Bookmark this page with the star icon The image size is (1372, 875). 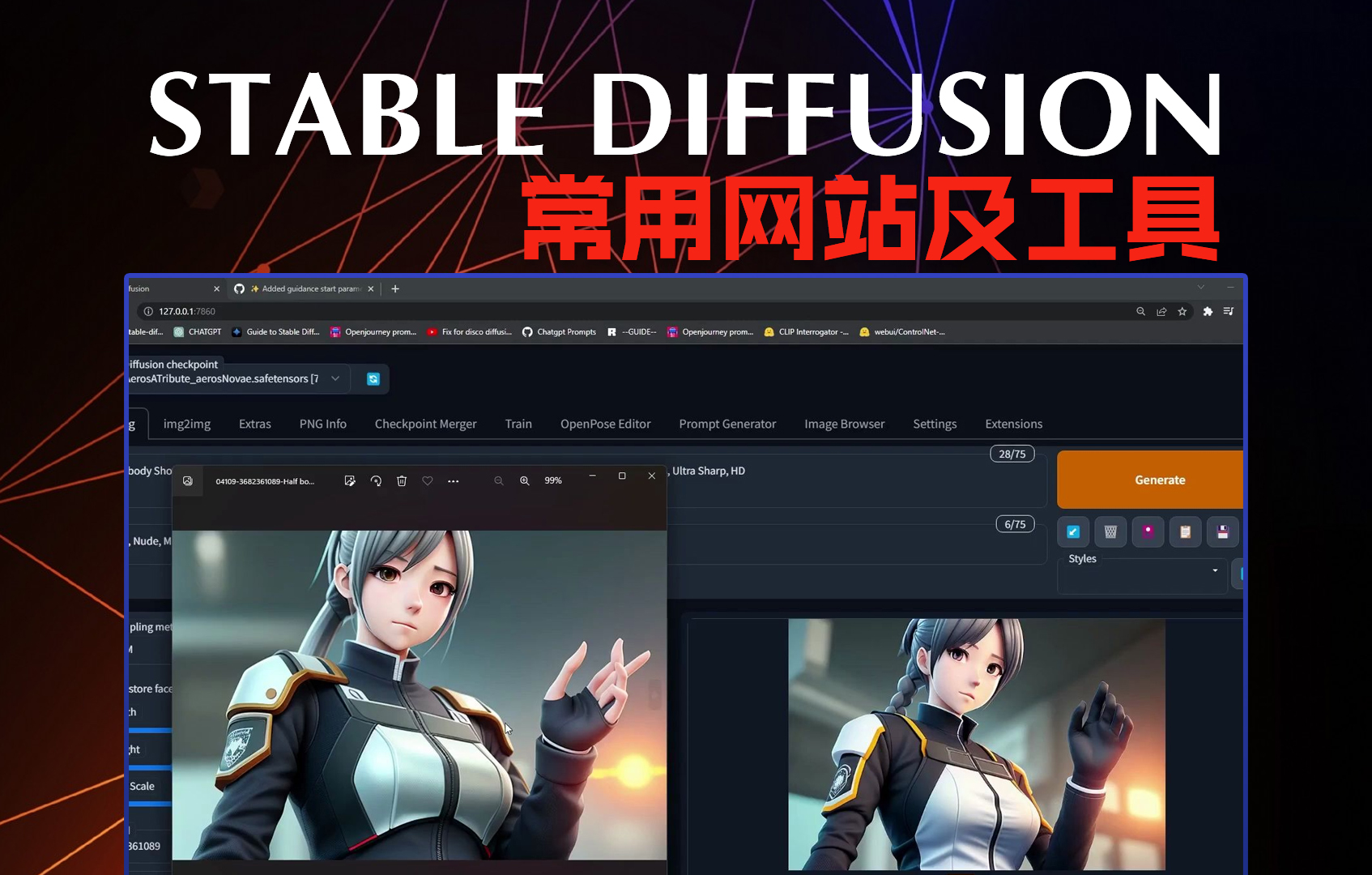tap(1182, 311)
